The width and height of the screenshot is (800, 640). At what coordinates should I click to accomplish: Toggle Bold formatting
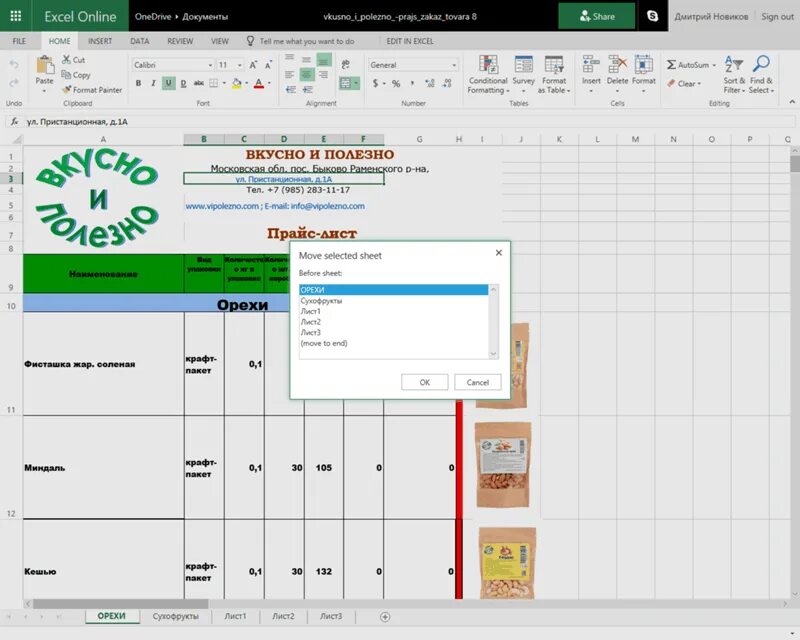(138, 83)
